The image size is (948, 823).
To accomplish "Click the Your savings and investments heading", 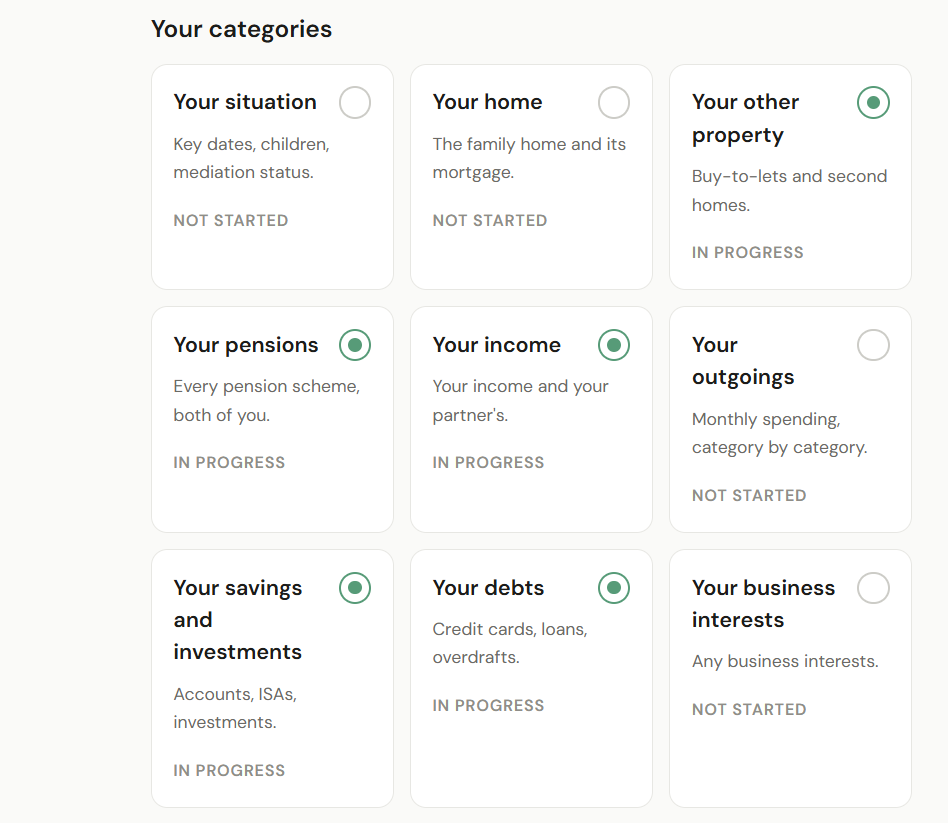I will pos(238,619).
